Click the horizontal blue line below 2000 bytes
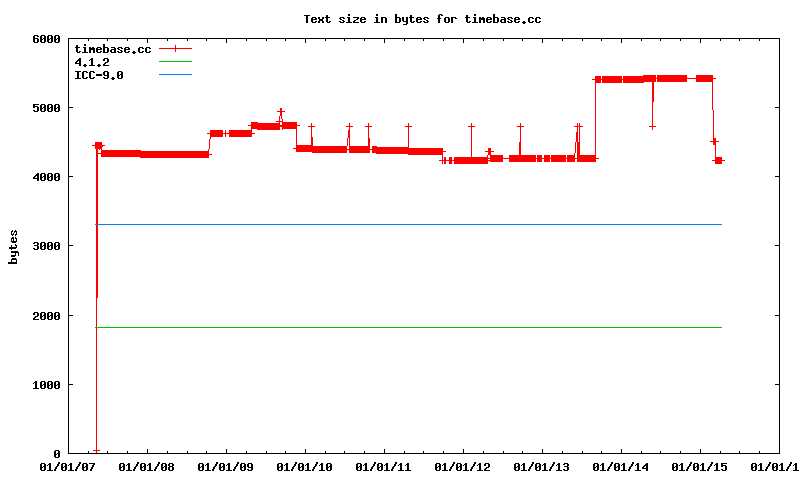Screen dimensions: 800x480 pos(400,327)
